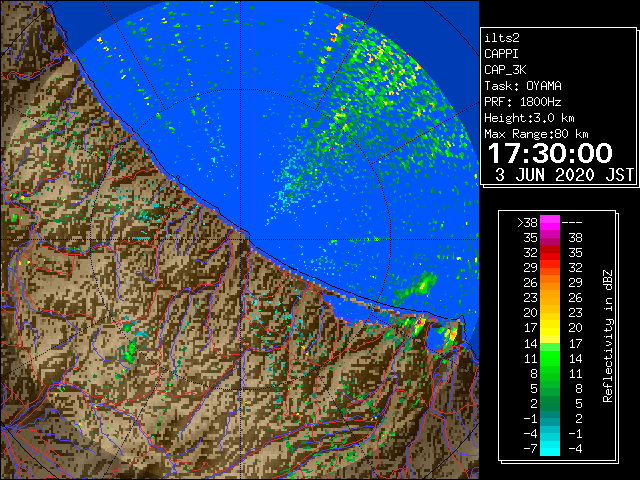Click the '-7' legend label
Image resolution: width=640 pixels, height=480 pixels.
530,448
